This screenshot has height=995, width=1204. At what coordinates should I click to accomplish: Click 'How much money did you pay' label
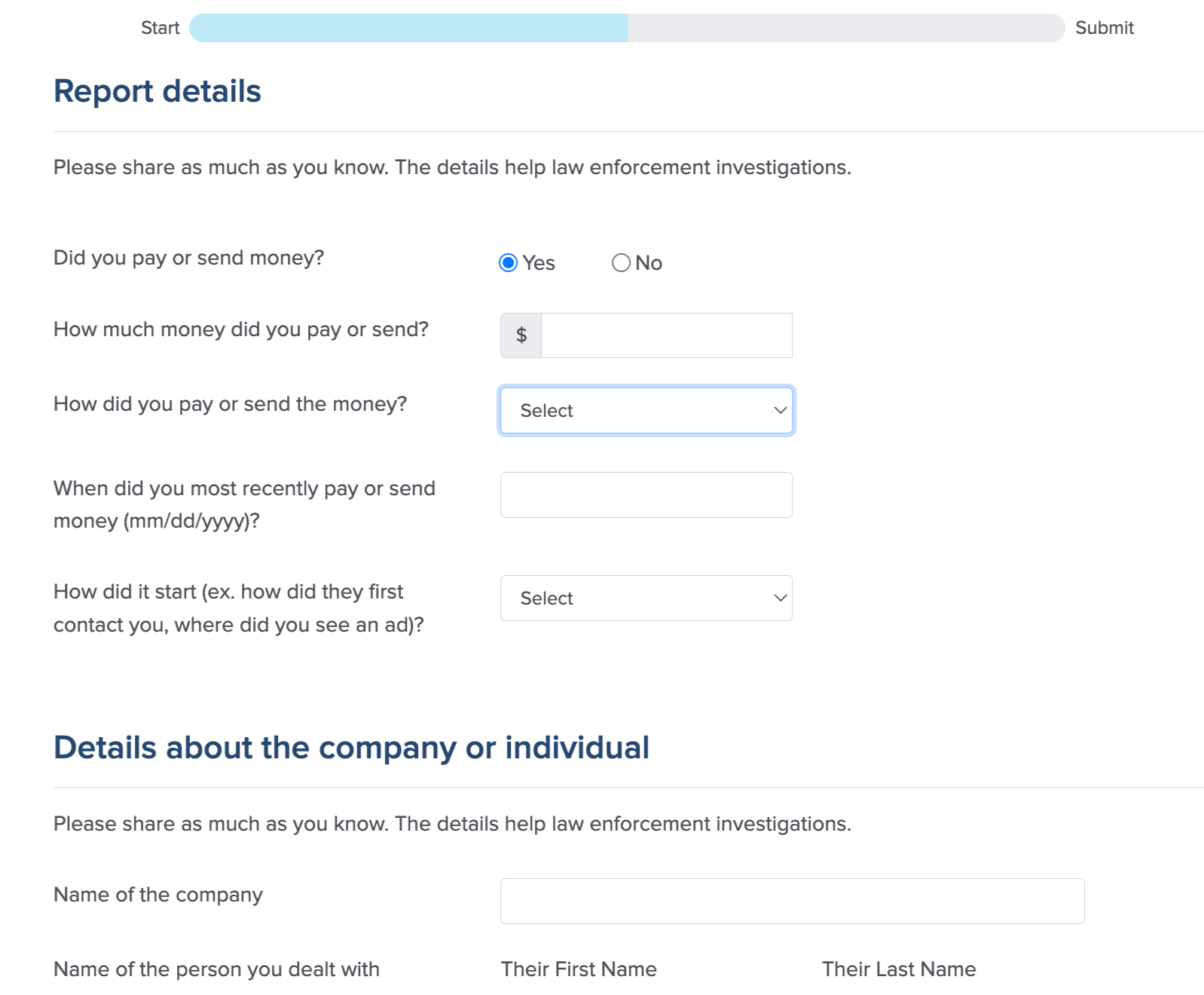pos(241,329)
